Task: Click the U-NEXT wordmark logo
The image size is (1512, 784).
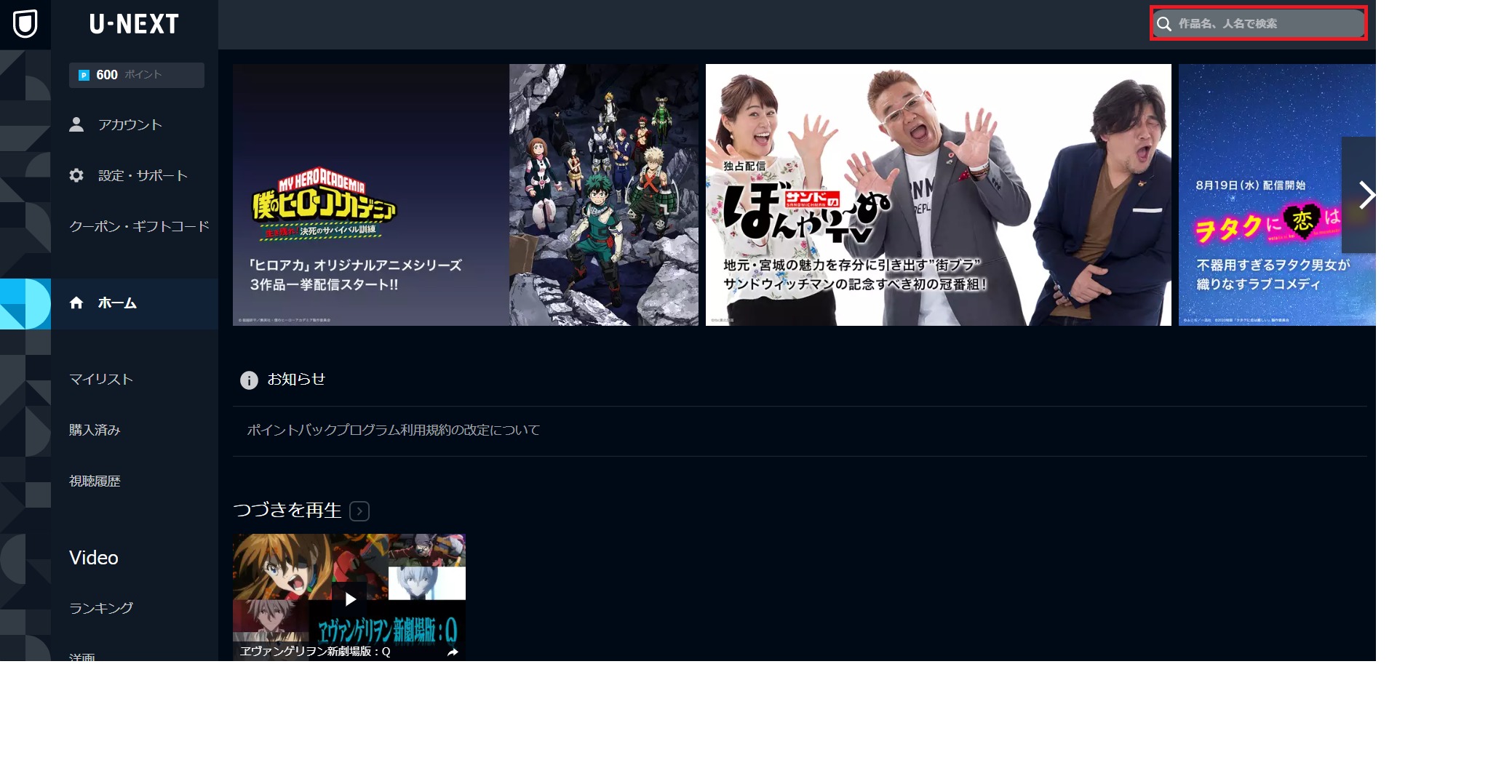Action: click(x=135, y=24)
